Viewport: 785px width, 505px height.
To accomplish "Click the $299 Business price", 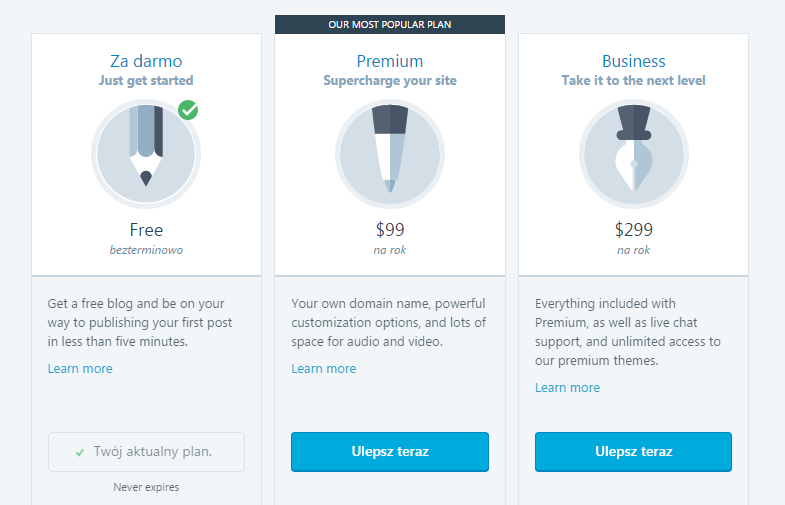I will 633,230.
